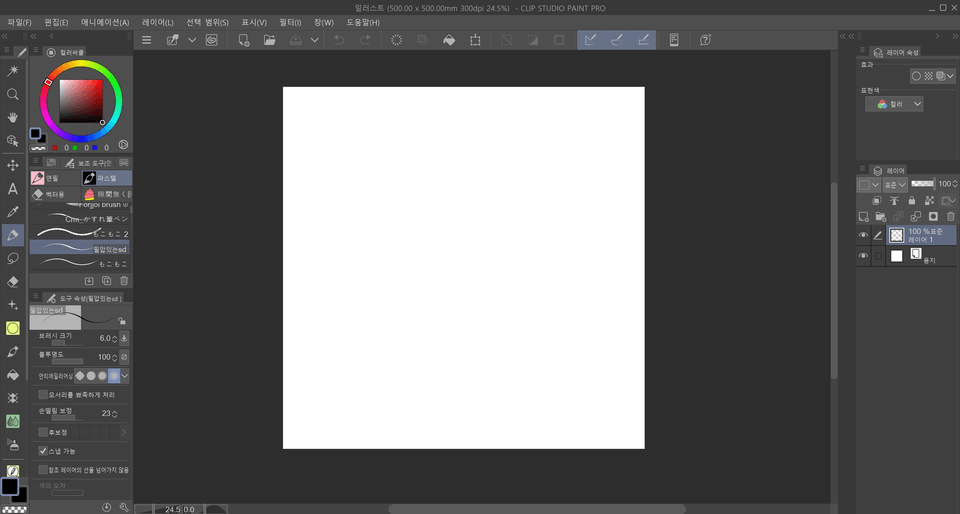Open the 표현색 컬러 dropdown

tap(894, 104)
